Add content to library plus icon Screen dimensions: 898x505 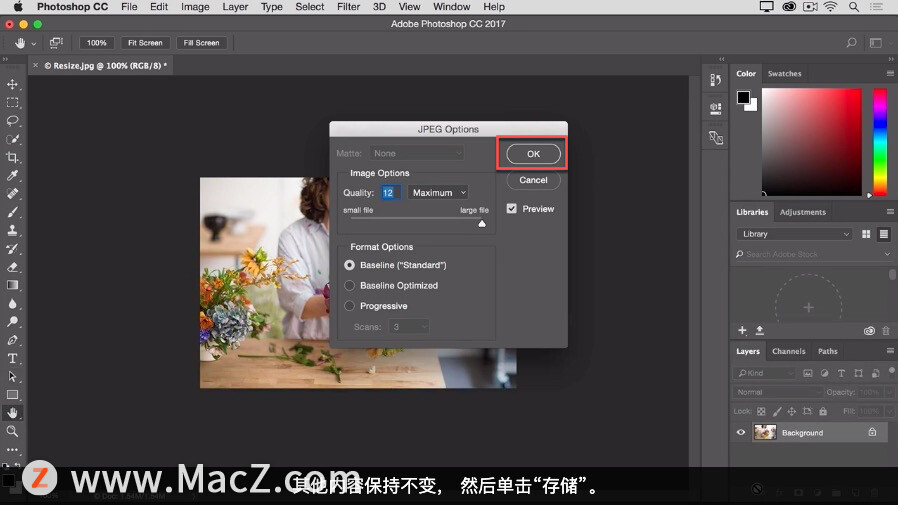point(742,330)
